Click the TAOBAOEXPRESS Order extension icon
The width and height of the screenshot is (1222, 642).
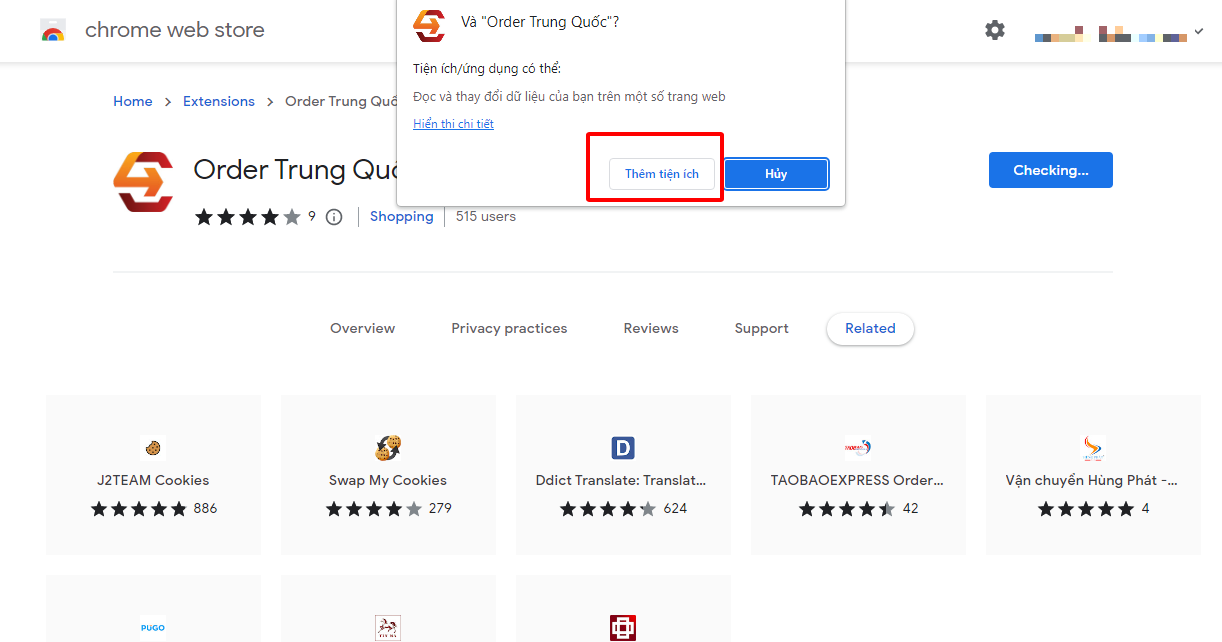coord(858,448)
